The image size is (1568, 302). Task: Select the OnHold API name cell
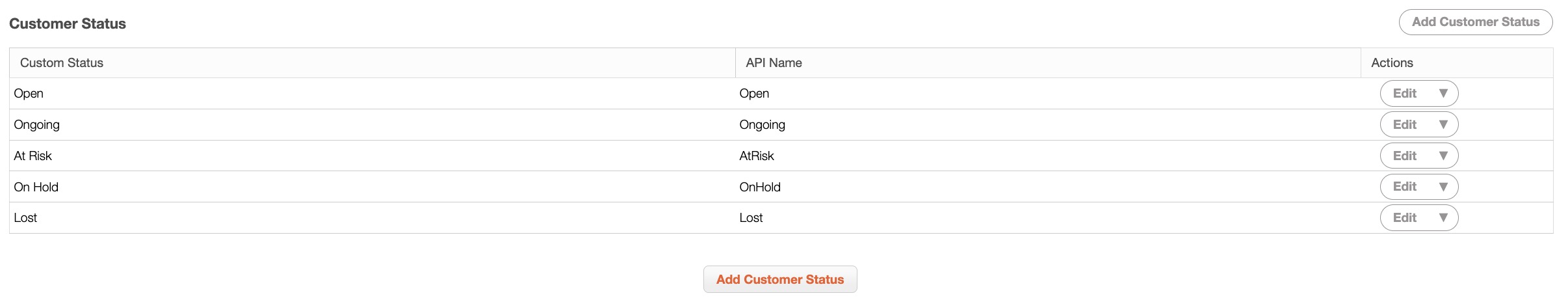[x=760, y=187]
